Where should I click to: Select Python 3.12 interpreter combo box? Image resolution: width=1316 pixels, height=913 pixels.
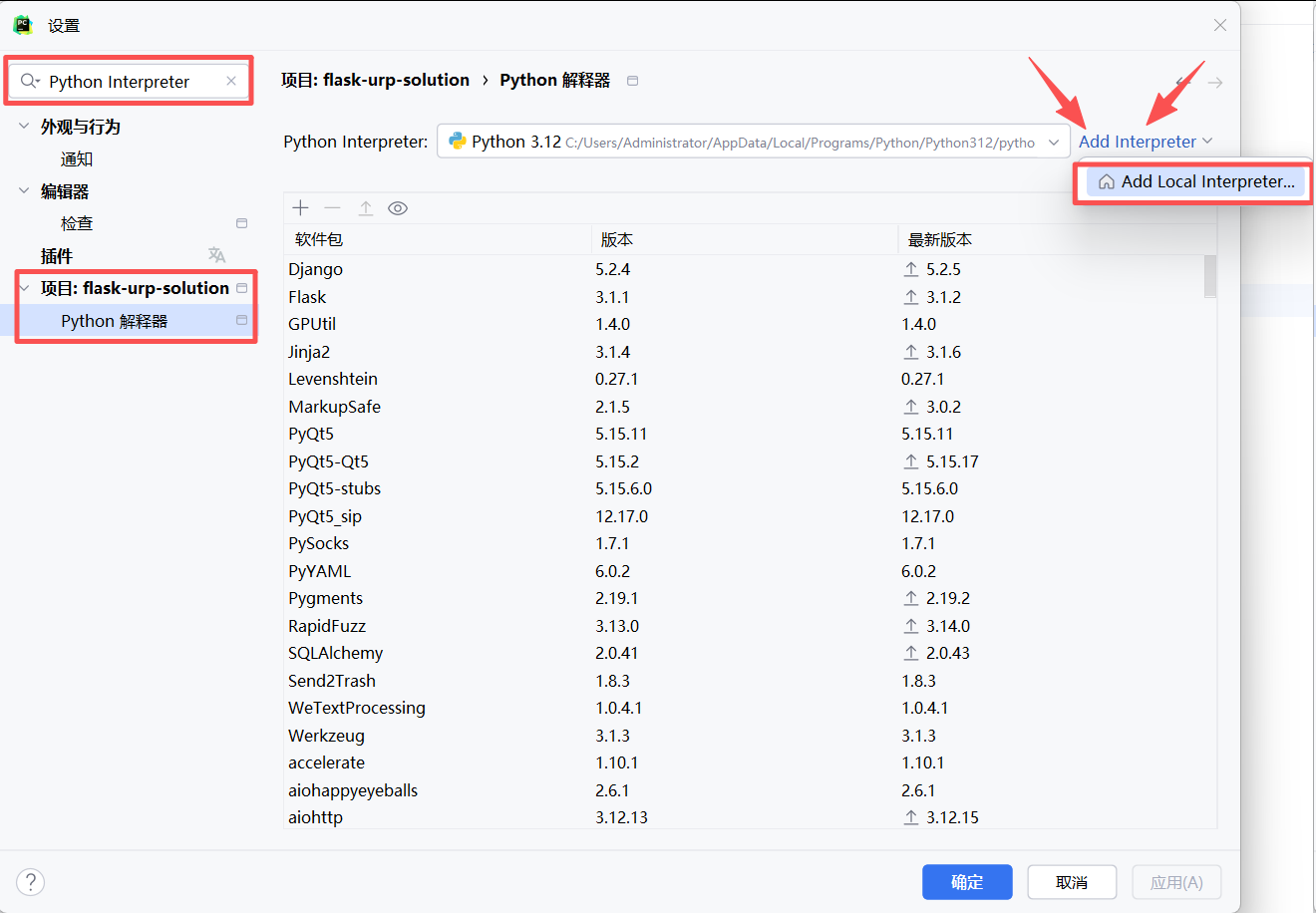click(754, 142)
